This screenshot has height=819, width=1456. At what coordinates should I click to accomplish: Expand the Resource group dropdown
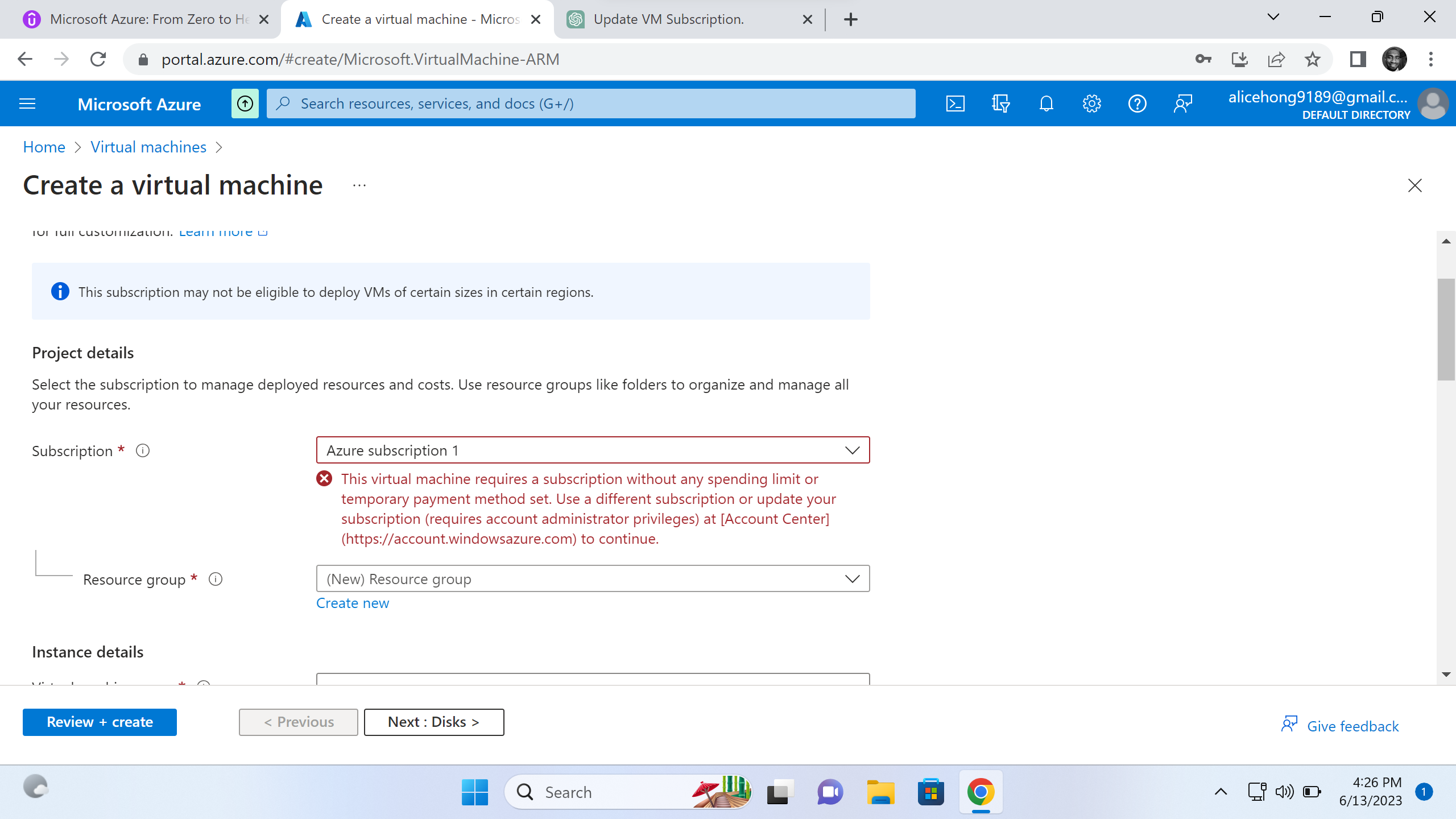(593, 578)
